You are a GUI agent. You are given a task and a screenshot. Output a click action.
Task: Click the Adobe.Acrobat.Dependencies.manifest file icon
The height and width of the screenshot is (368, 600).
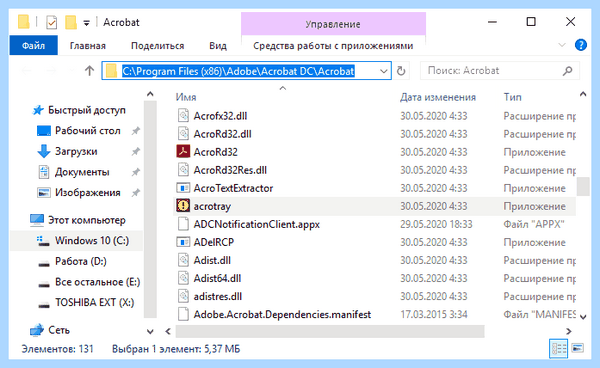(x=183, y=314)
